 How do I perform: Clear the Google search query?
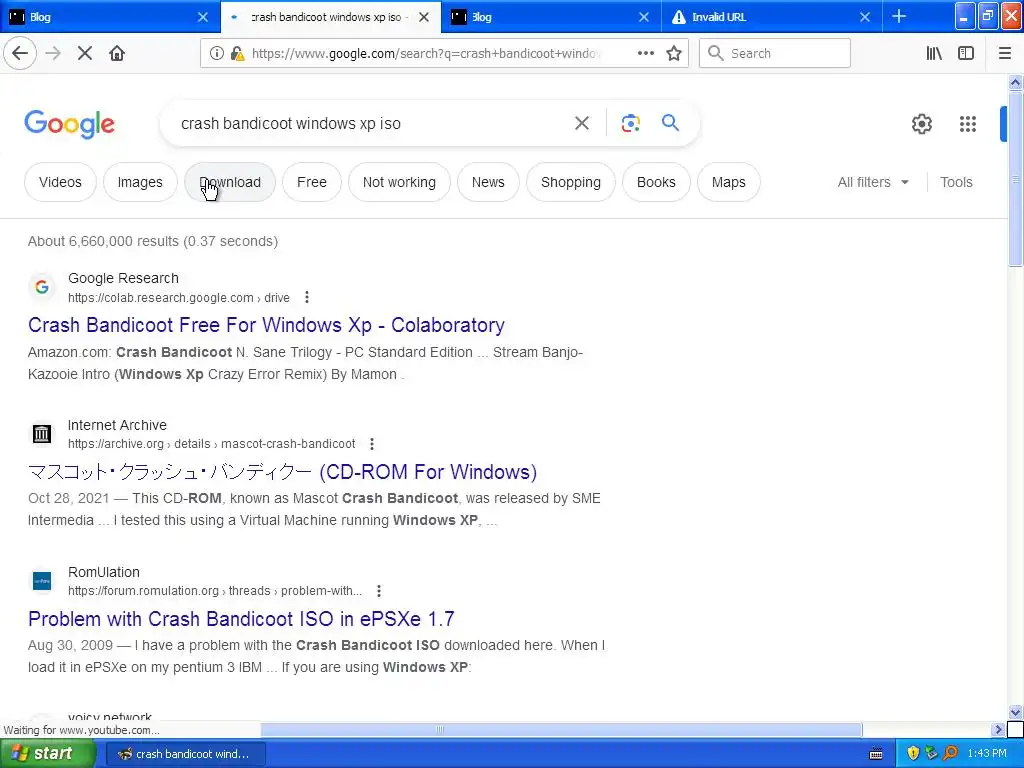click(x=582, y=123)
